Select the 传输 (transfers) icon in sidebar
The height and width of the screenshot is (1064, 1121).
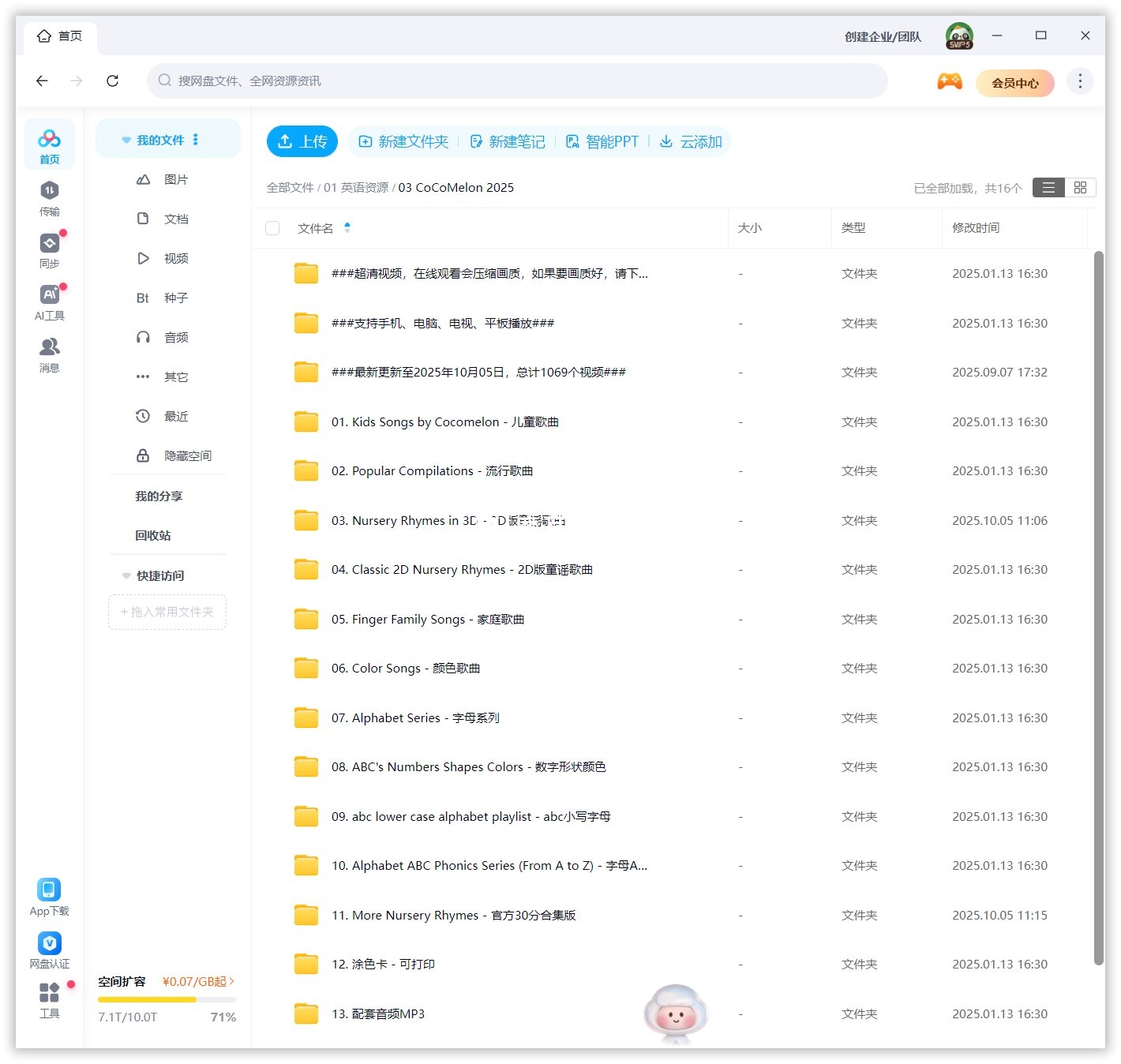click(x=49, y=197)
